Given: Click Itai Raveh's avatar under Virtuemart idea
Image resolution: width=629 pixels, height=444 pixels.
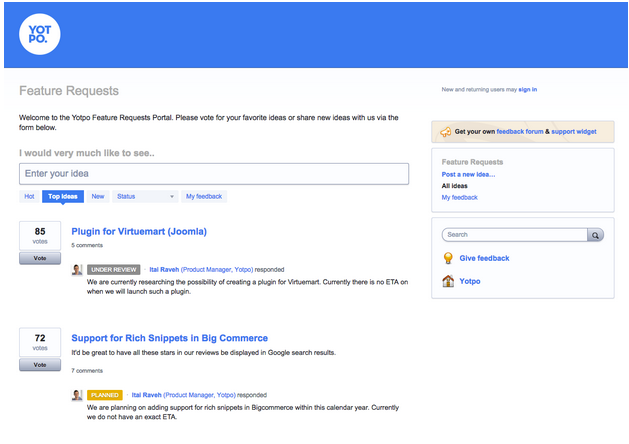Looking at the screenshot, I should [77, 269].
